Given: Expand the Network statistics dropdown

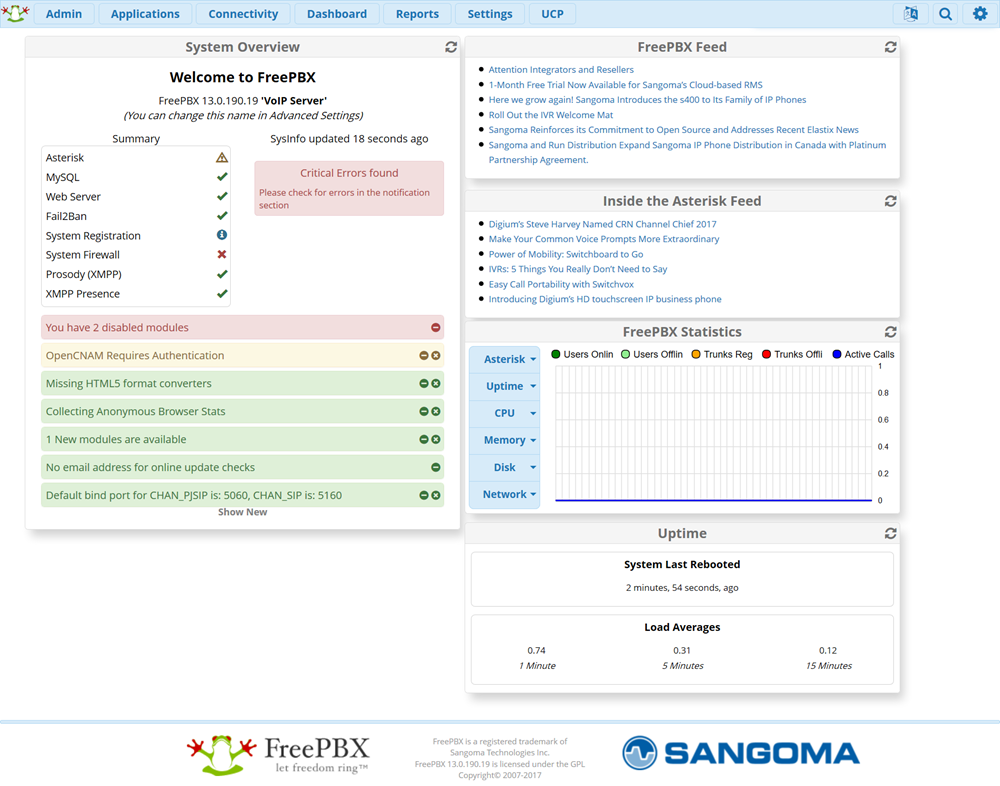Looking at the screenshot, I should point(504,494).
